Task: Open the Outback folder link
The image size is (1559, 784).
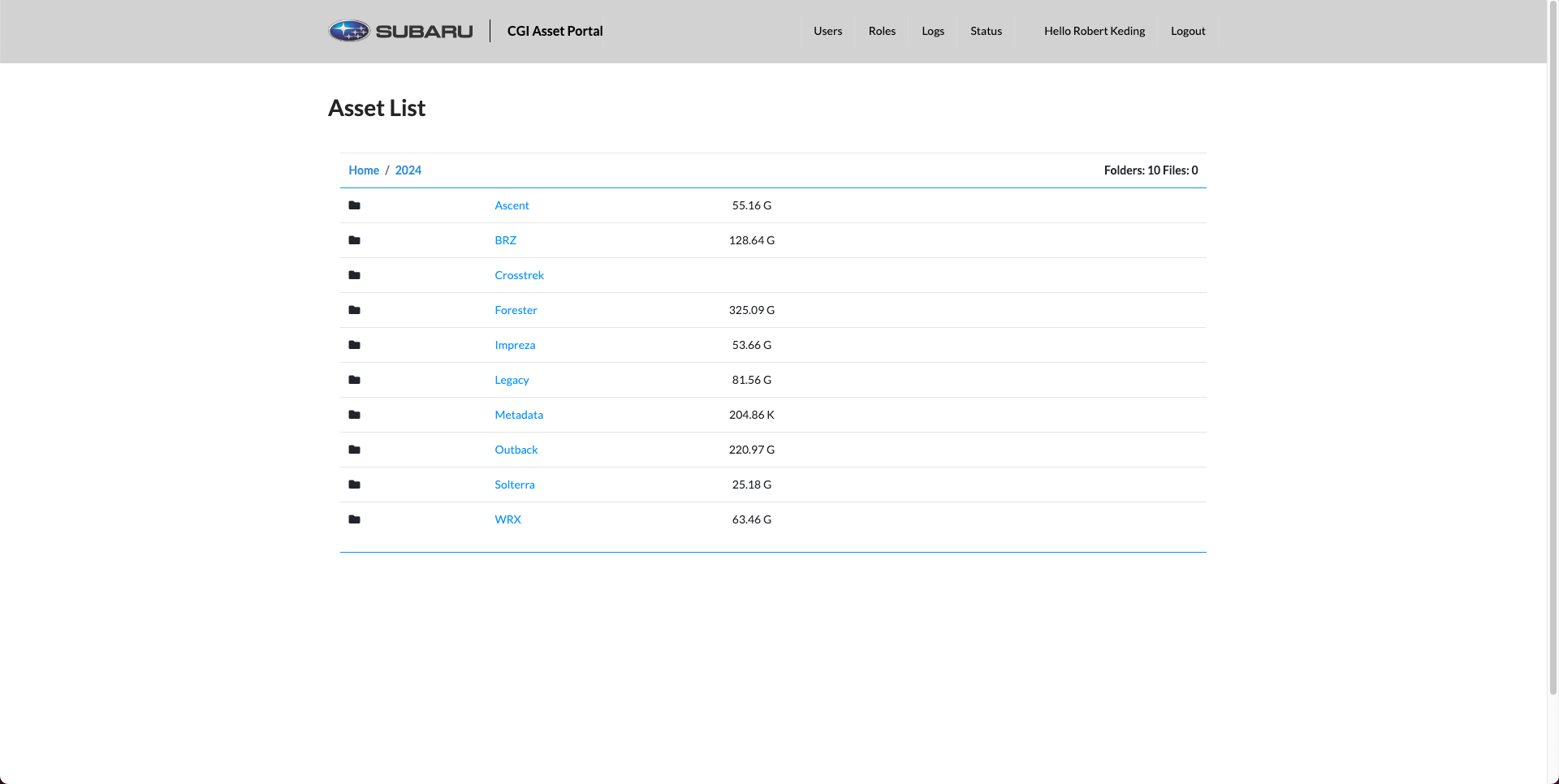Action: (516, 450)
